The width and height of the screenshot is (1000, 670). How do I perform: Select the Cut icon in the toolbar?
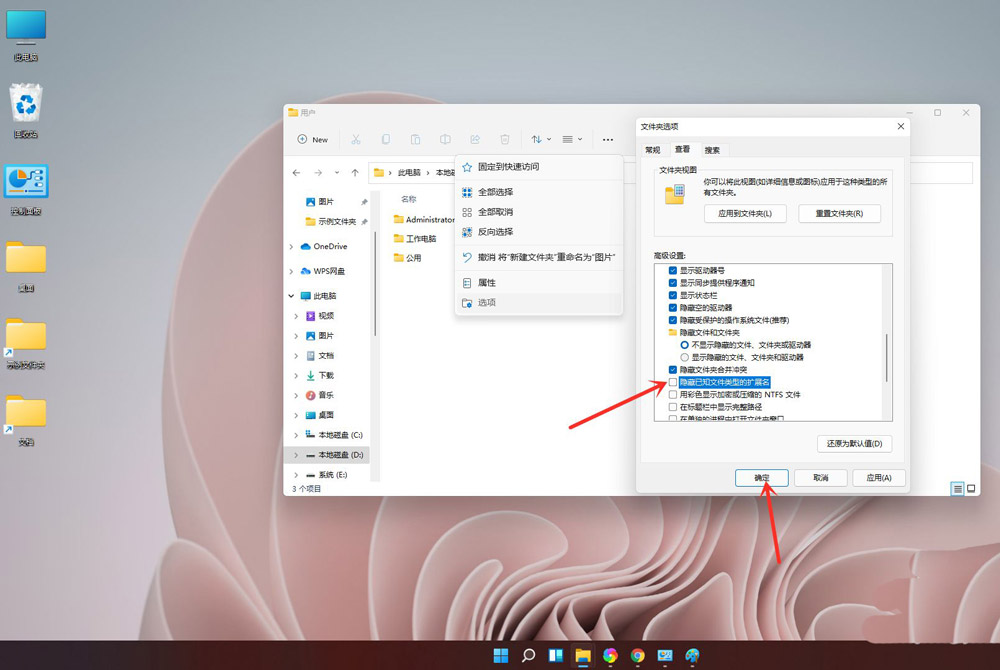[x=357, y=139]
